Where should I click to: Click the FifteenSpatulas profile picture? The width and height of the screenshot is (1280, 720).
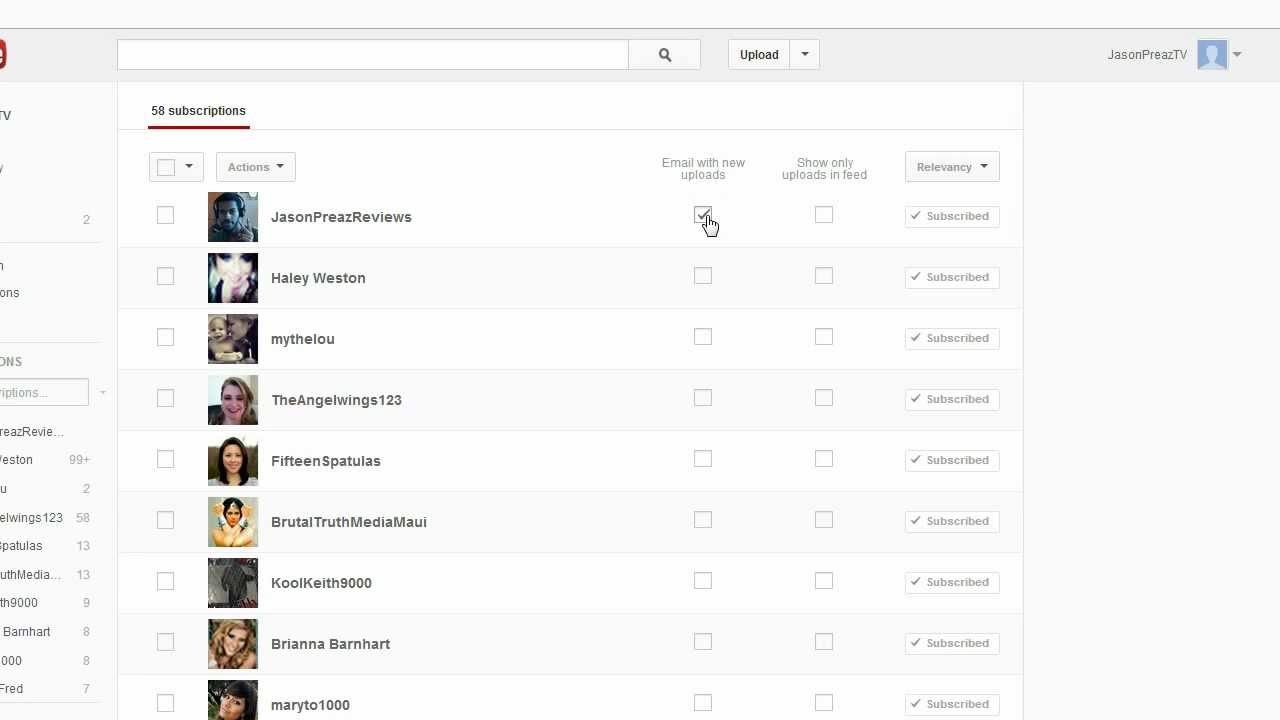[x=233, y=461]
